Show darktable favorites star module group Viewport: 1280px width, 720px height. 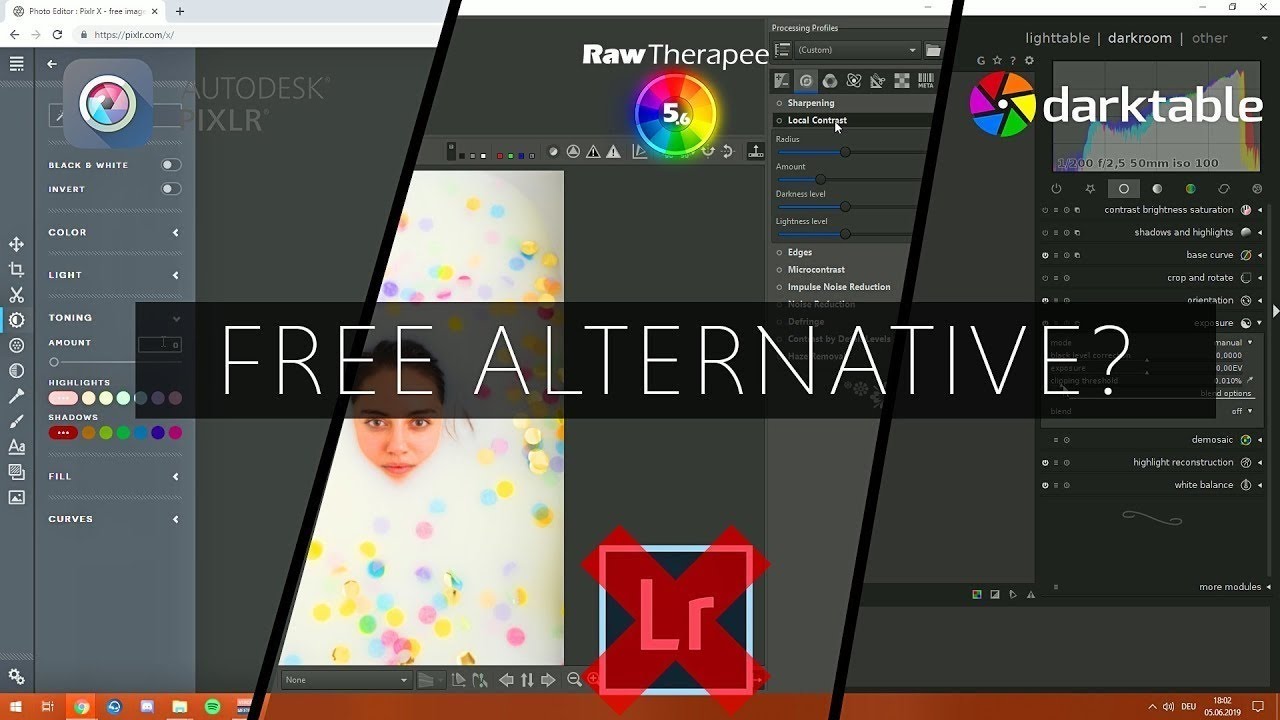click(x=1090, y=188)
